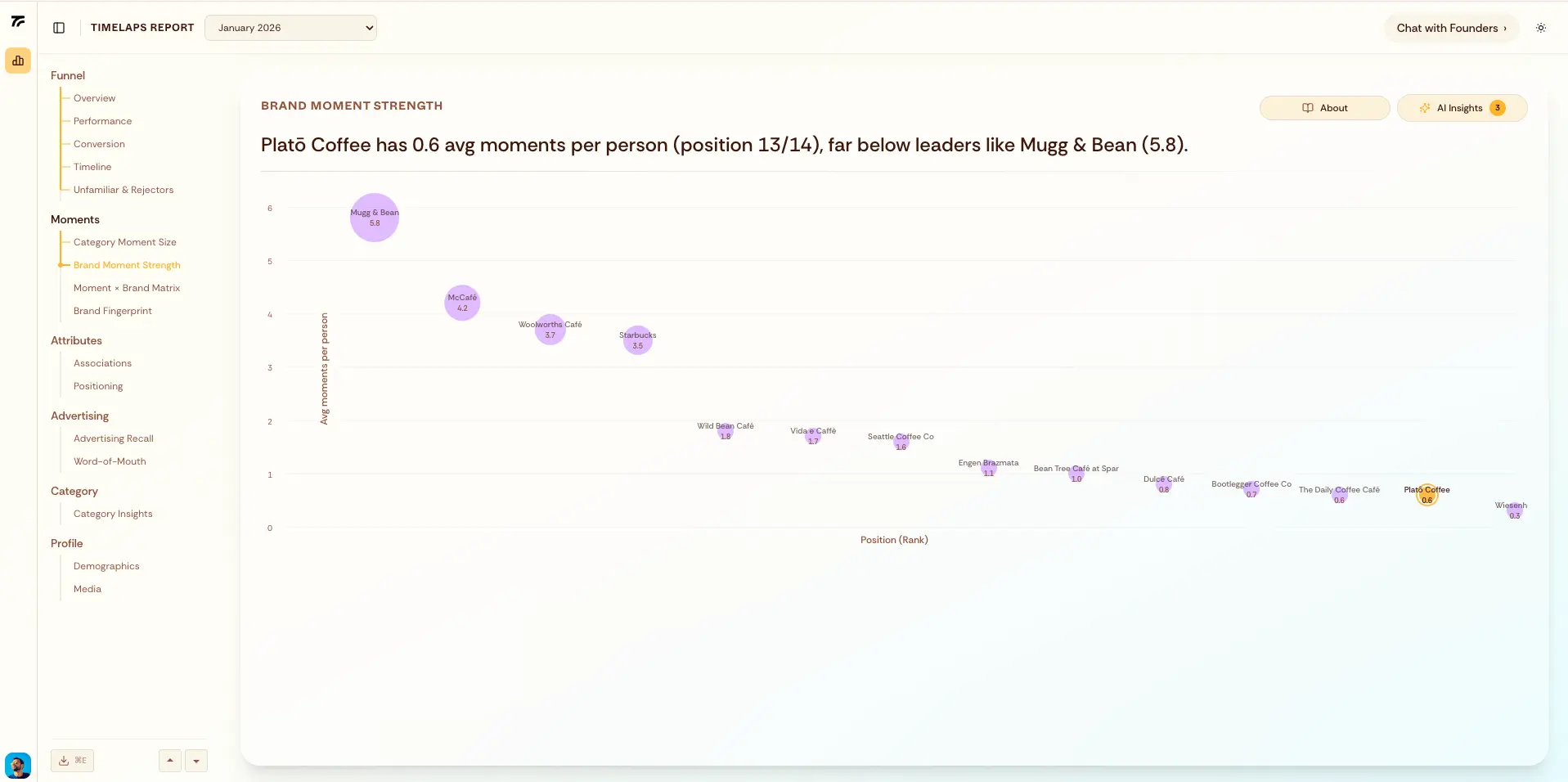Click the Category section heading
1568x782 pixels.
coord(74,491)
